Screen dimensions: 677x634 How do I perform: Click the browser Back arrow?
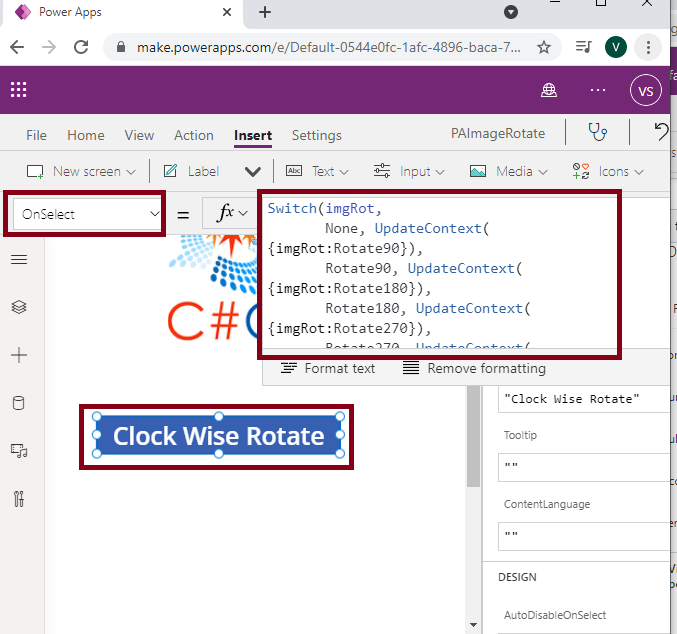17,47
